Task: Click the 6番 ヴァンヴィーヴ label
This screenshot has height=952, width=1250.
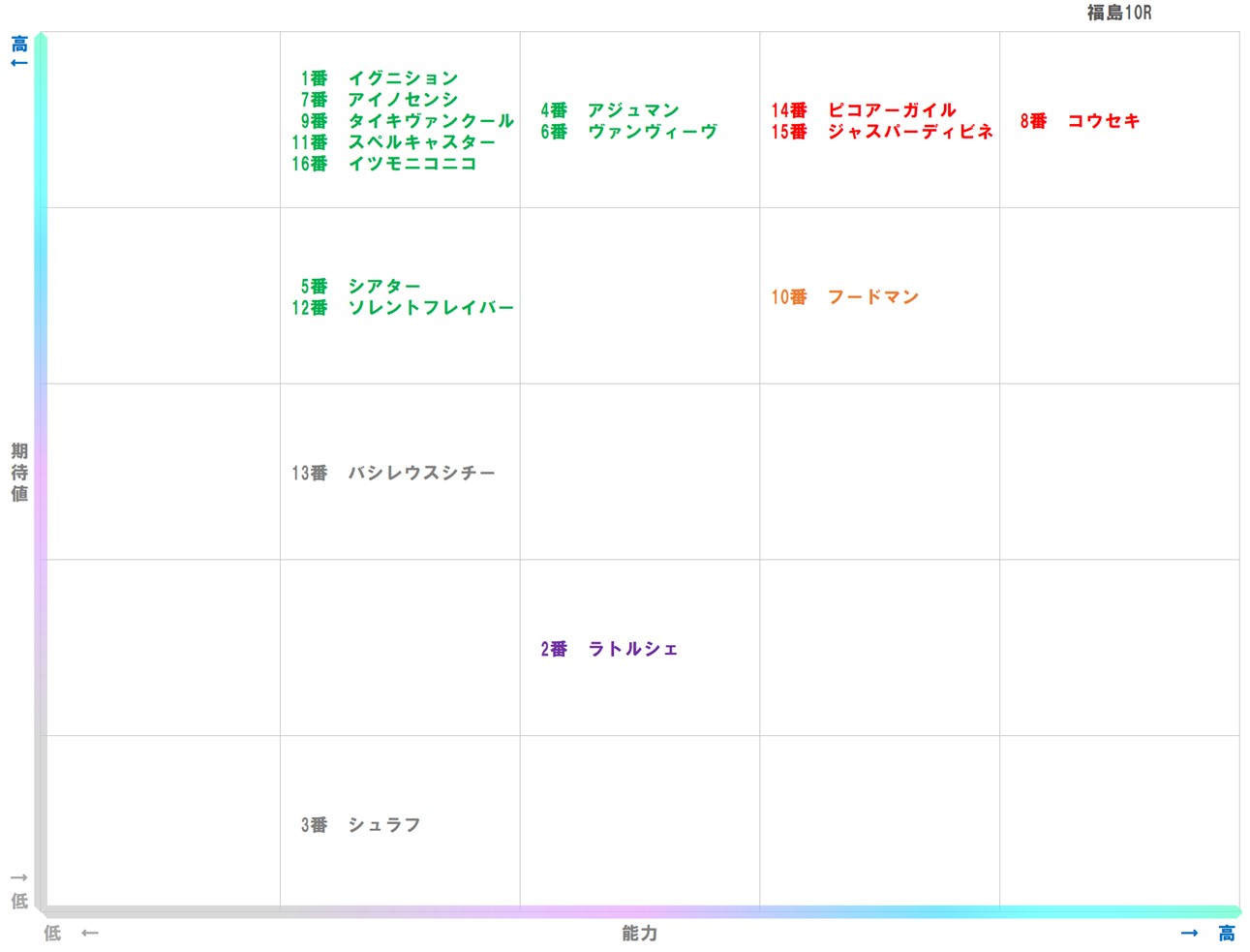Action: coord(628,131)
